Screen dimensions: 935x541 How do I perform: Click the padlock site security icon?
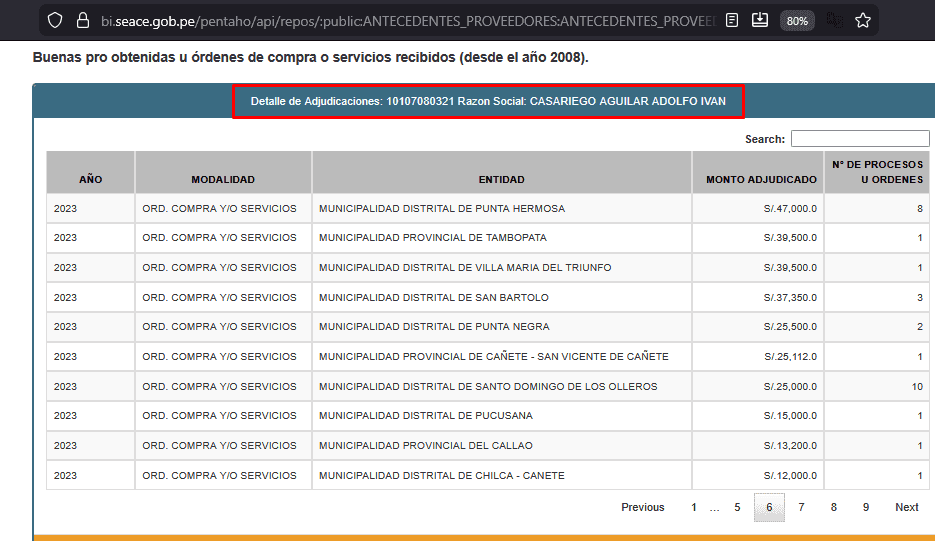[x=83, y=21]
